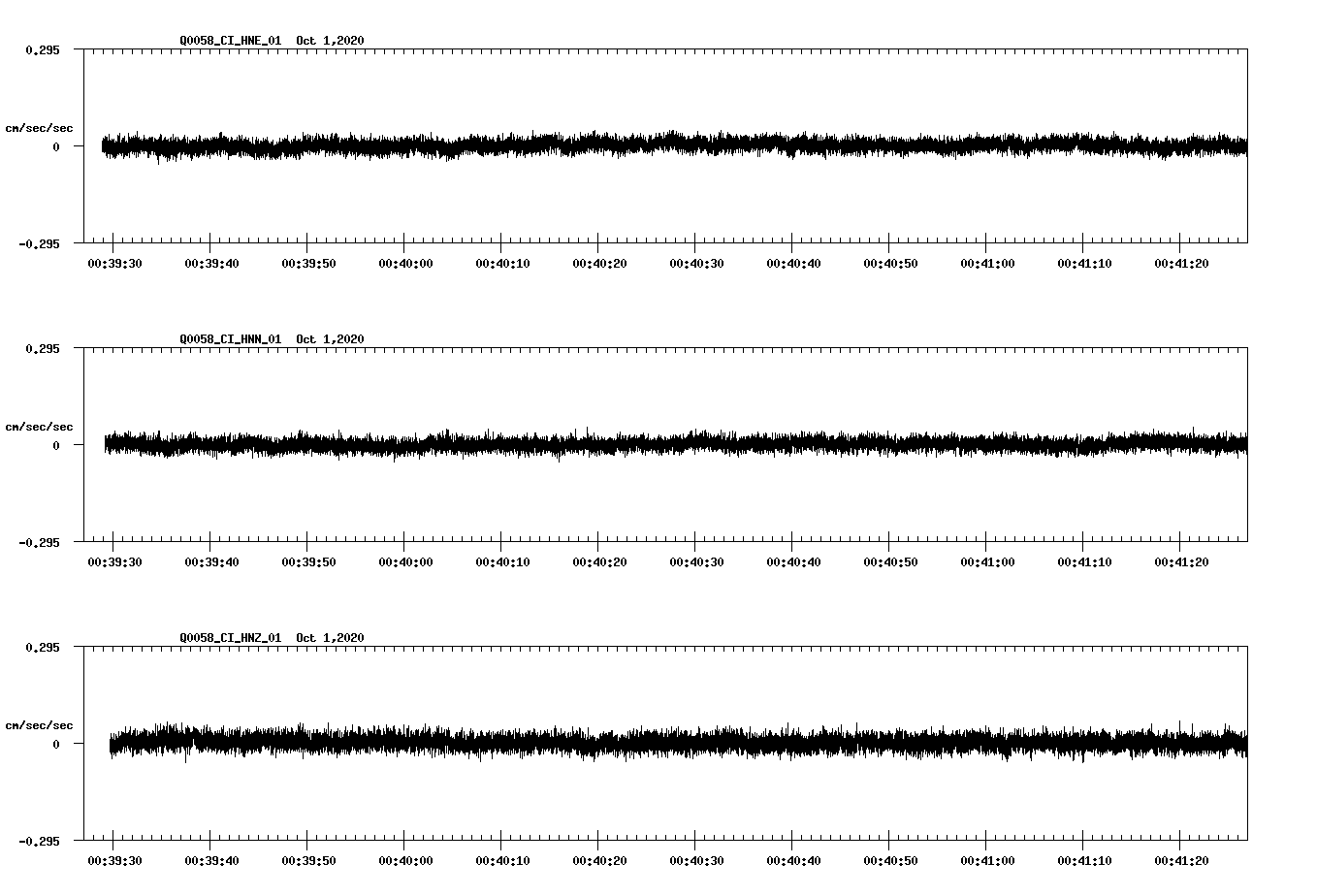The width and height of the screenshot is (1317, 896).
Task: Select the 00:39:30 tick label on top axis
Action: pyautogui.click(x=112, y=261)
